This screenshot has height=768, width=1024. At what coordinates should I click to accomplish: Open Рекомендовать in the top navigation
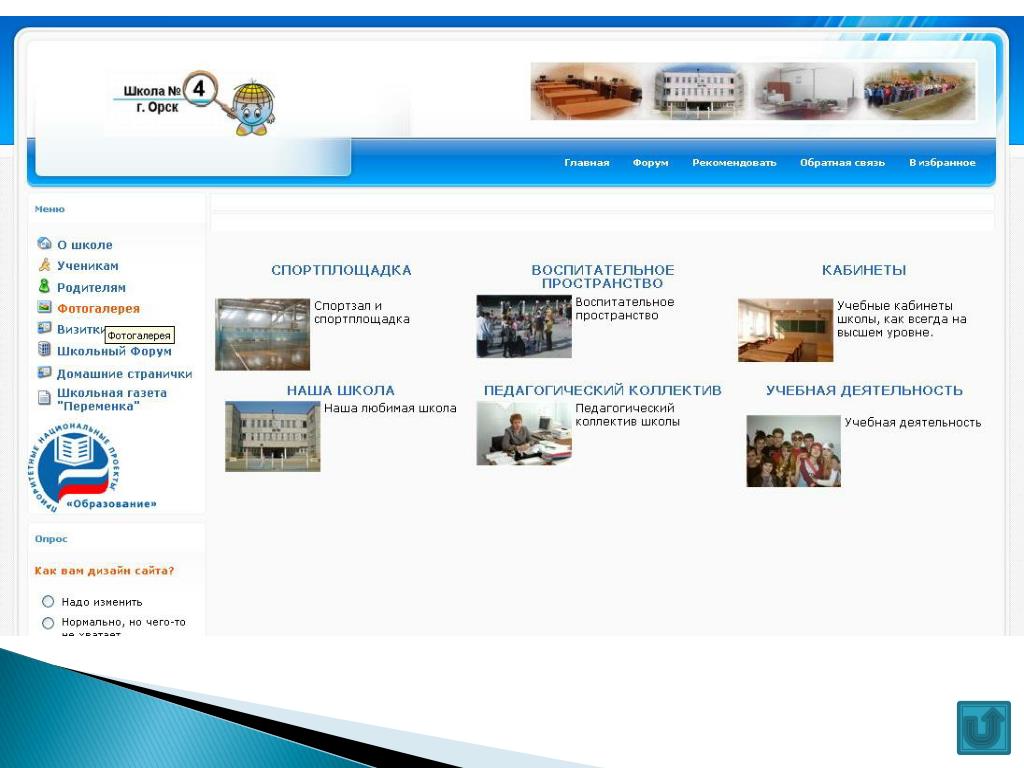pos(734,163)
